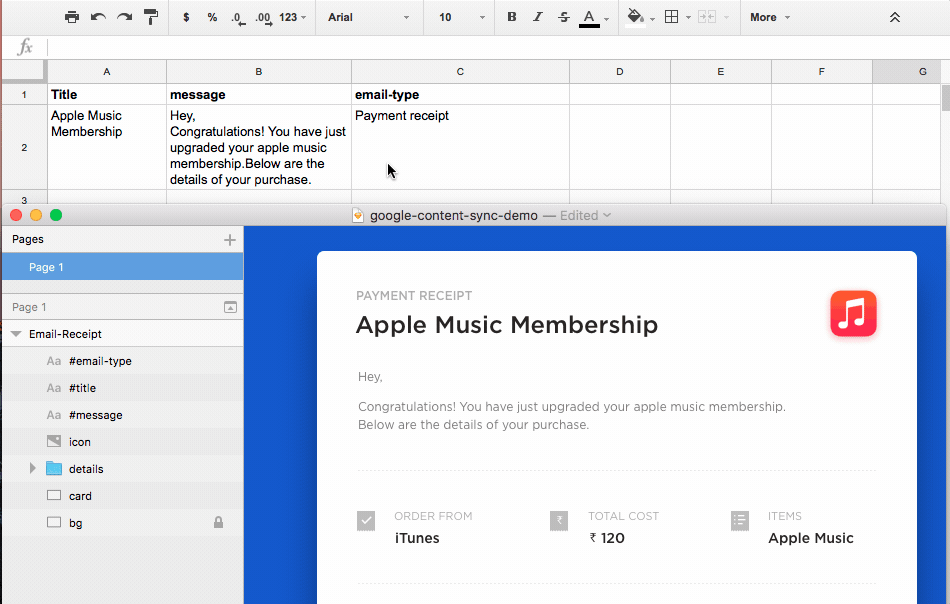Format as percent in toolbar
Screen dimensions: 950x604
(x=212, y=17)
